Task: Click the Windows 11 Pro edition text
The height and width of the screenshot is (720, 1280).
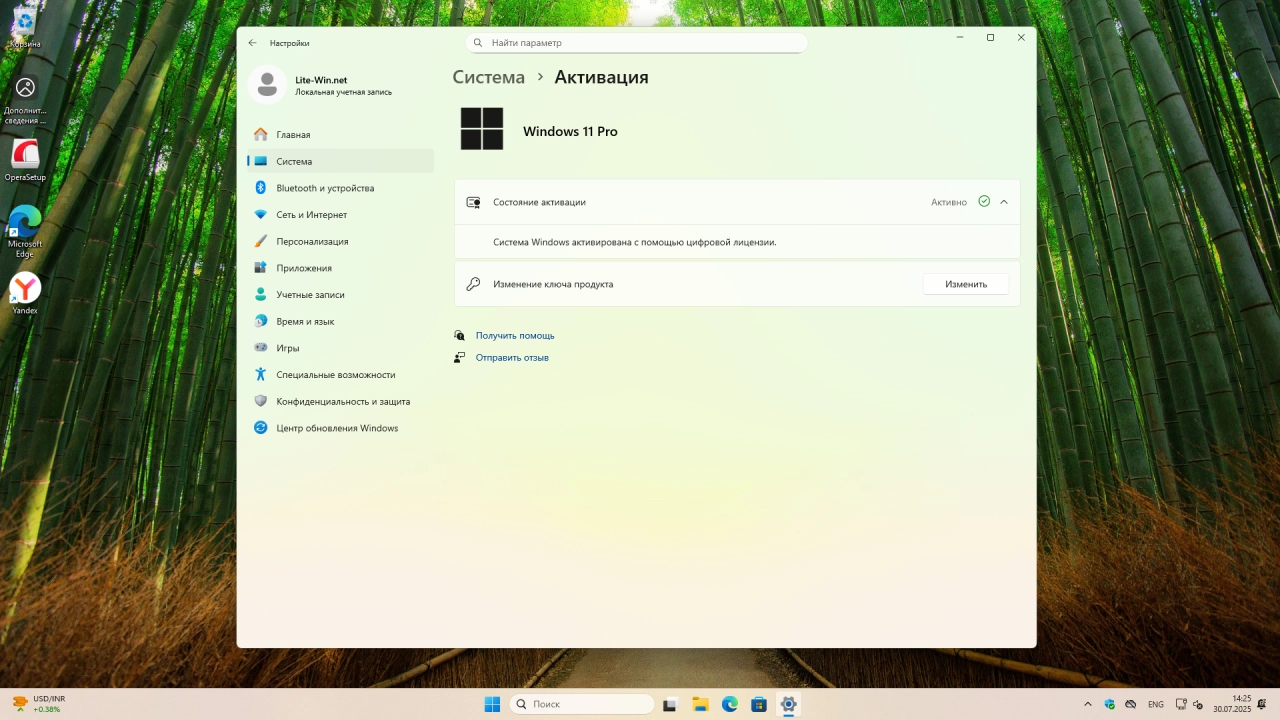Action: click(x=571, y=131)
